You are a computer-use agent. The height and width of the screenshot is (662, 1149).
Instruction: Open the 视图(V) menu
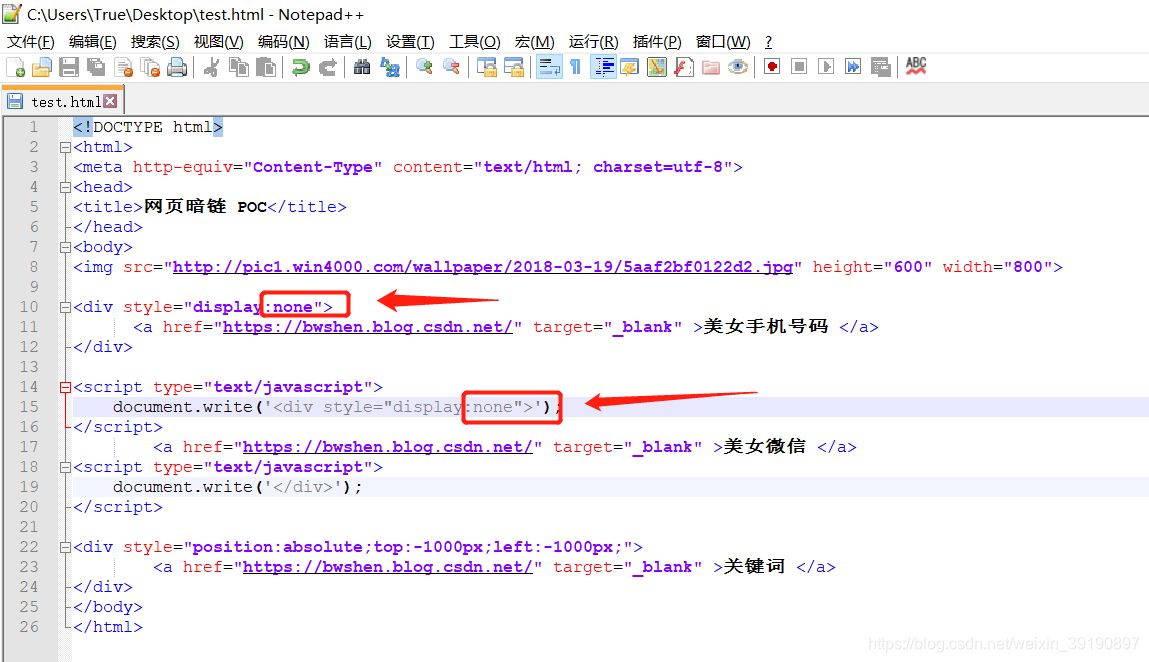[x=218, y=42]
